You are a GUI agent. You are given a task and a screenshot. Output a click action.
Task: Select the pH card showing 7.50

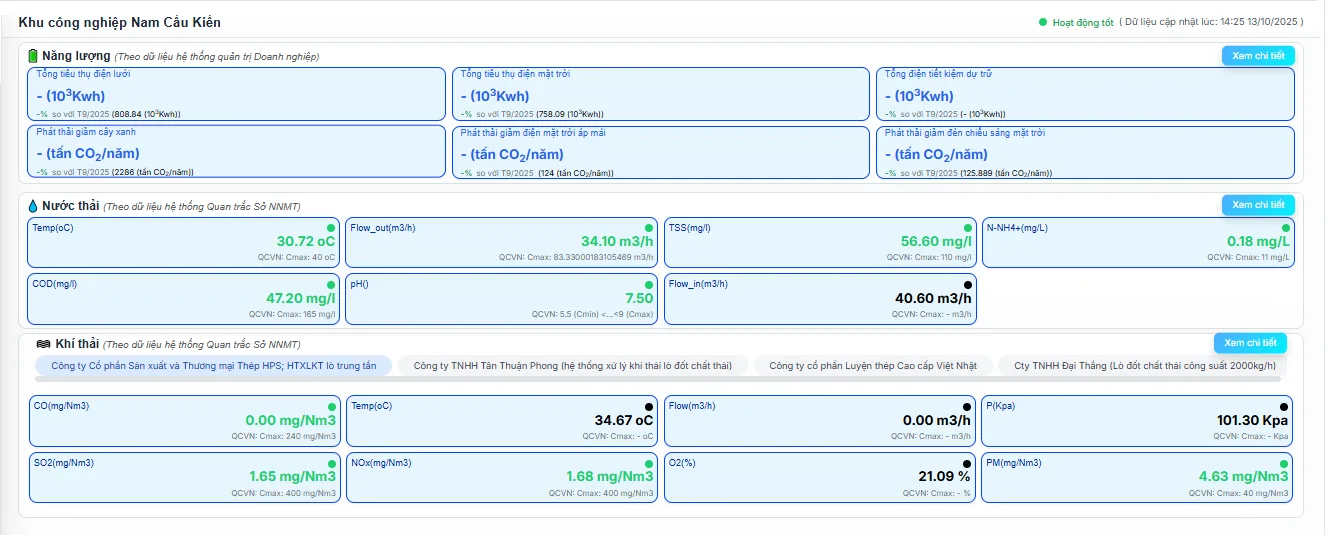[502, 299]
